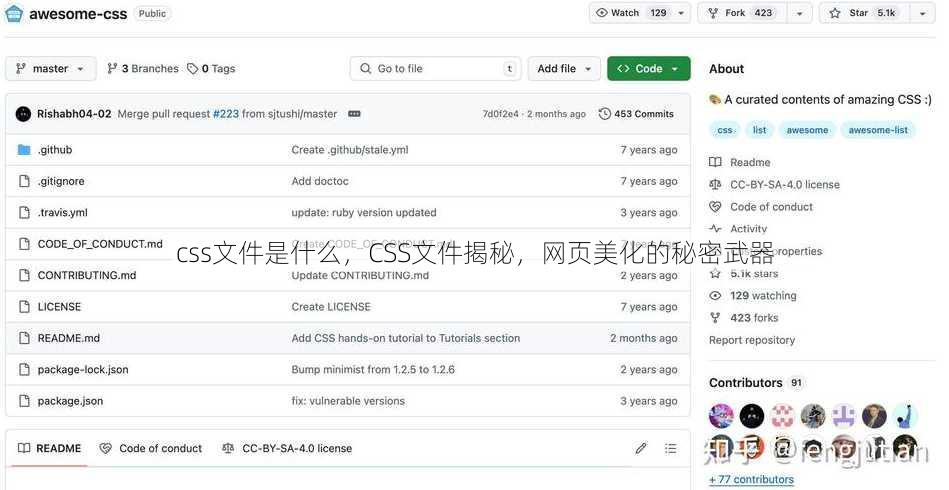Screen dimensions: 949x490
Task: Open Code of conduct link in About
Action: pyautogui.click(x=761, y=207)
